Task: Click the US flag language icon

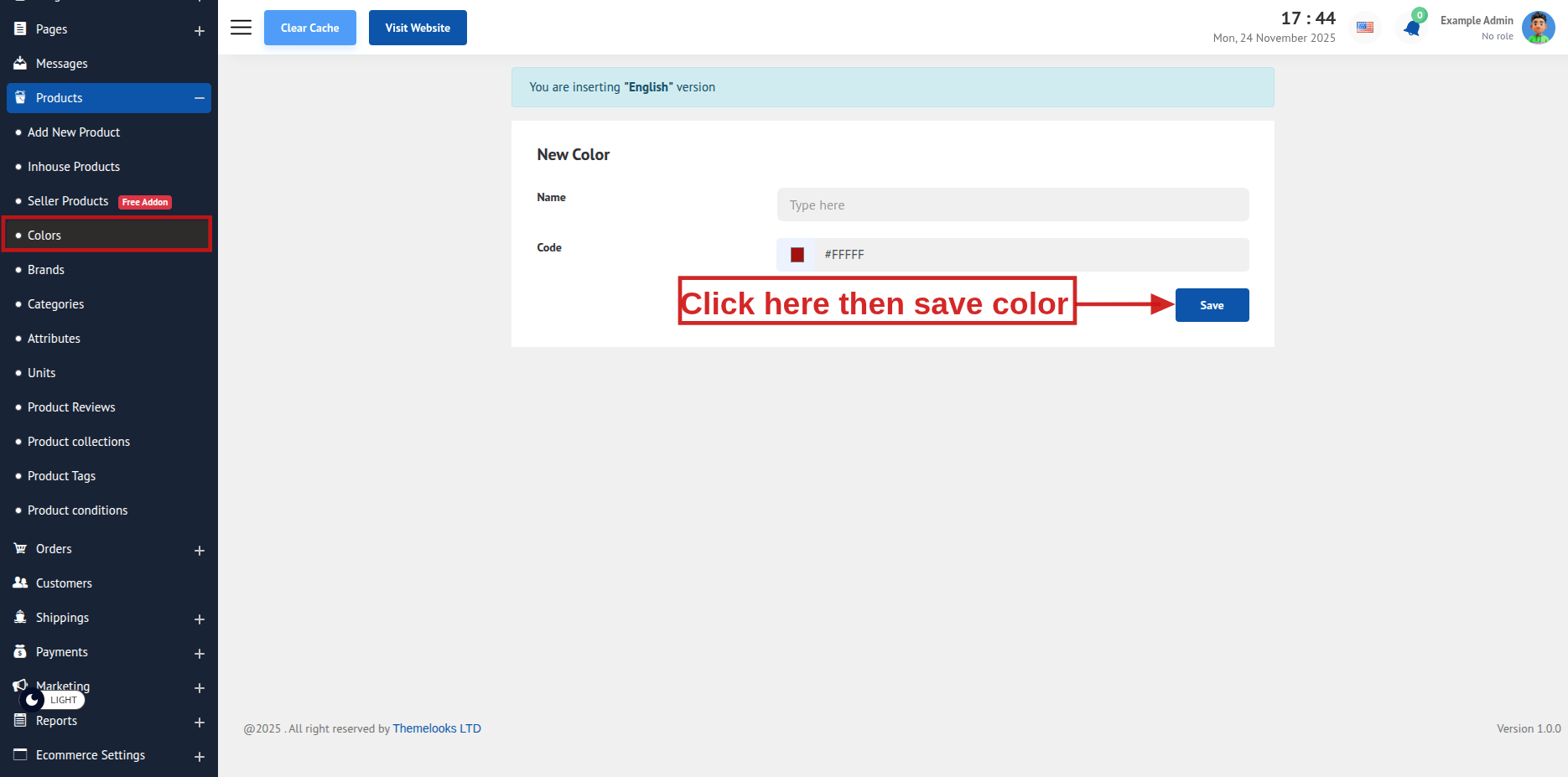Action: [x=1365, y=28]
